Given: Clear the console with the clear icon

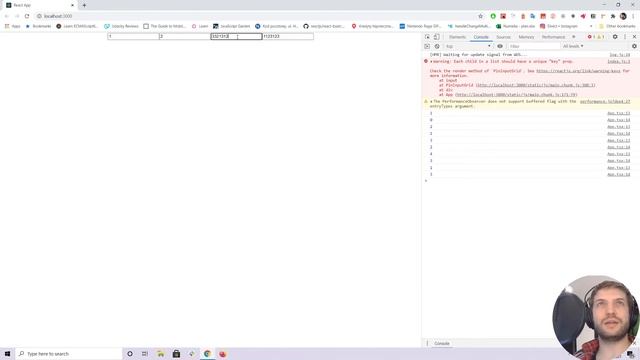Looking at the screenshot, I should click(437, 46).
